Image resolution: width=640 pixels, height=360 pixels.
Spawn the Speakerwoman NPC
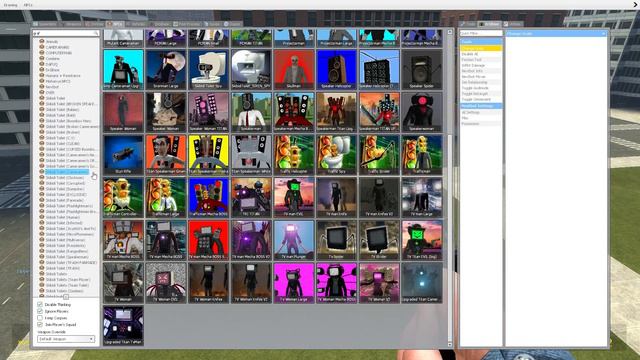422,112
